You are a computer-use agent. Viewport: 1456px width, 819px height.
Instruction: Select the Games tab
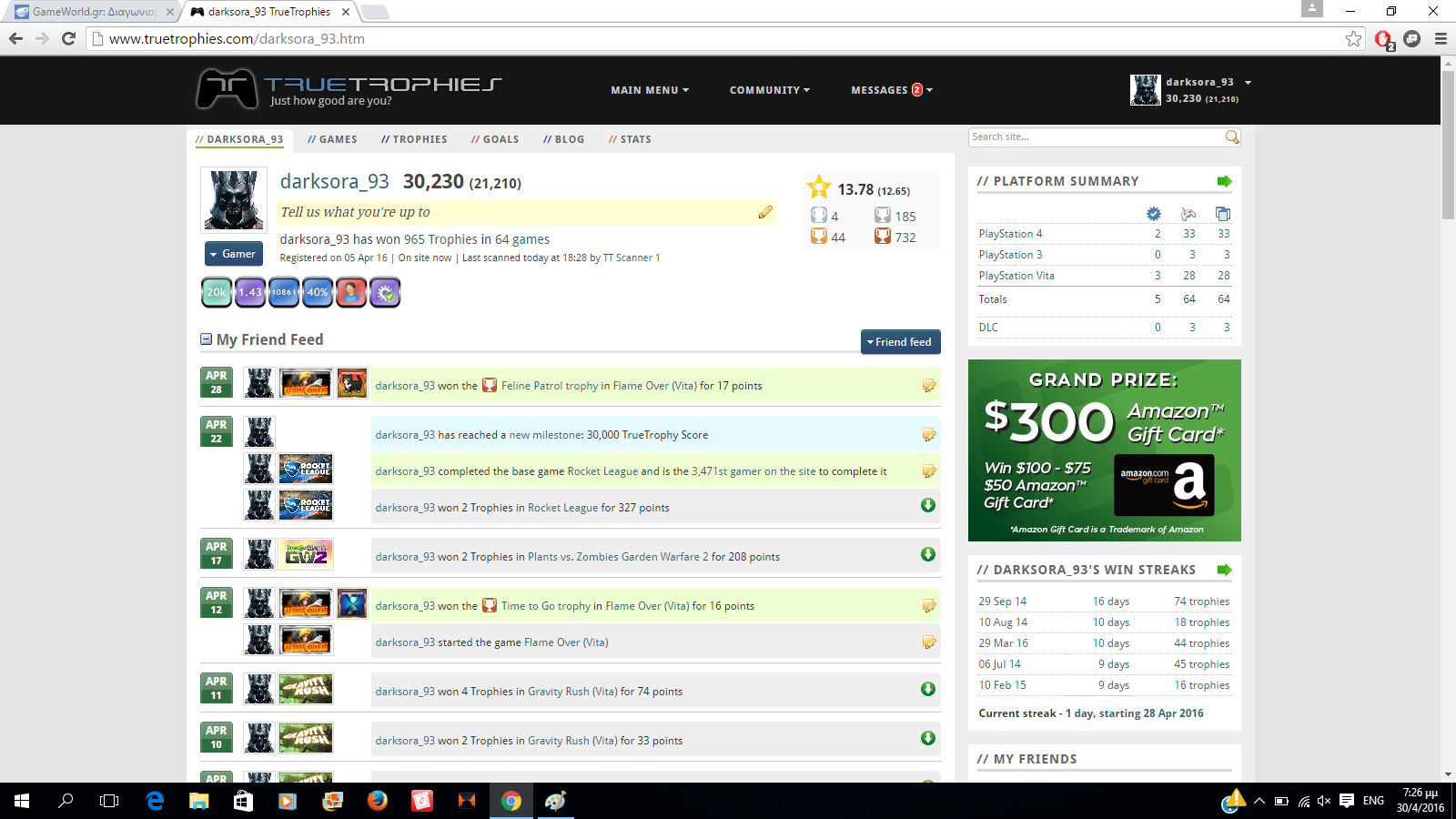(x=332, y=139)
